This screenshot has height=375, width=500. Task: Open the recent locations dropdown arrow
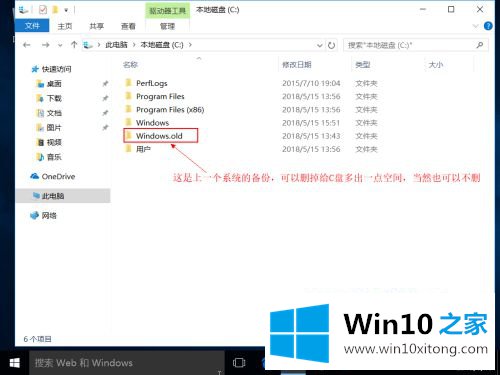tap(60, 45)
